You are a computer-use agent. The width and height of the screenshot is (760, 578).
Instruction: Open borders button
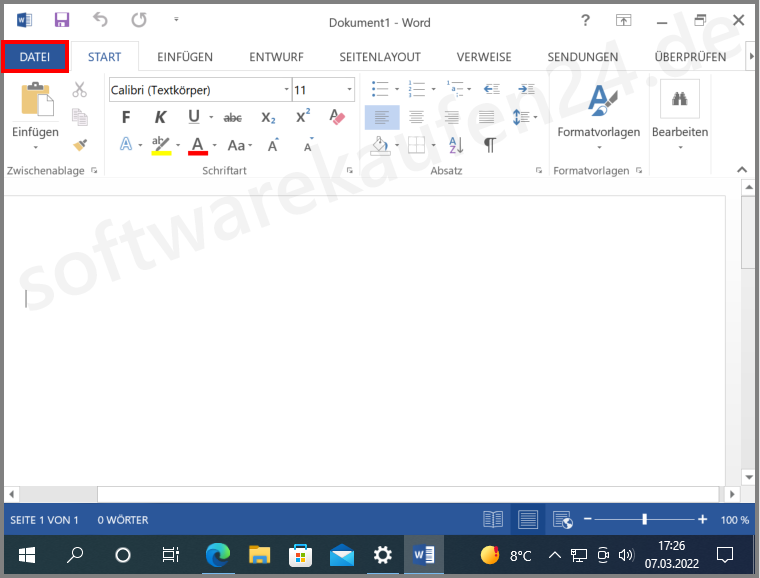(x=416, y=145)
